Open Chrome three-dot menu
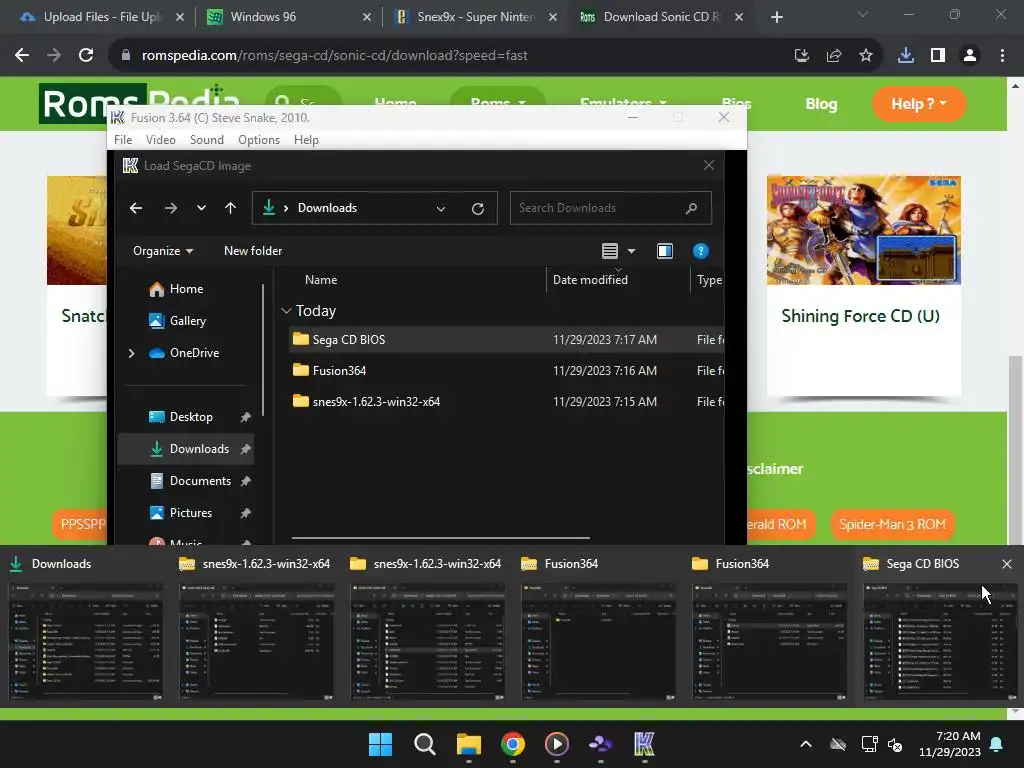The image size is (1024, 768). coord(1002,56)
